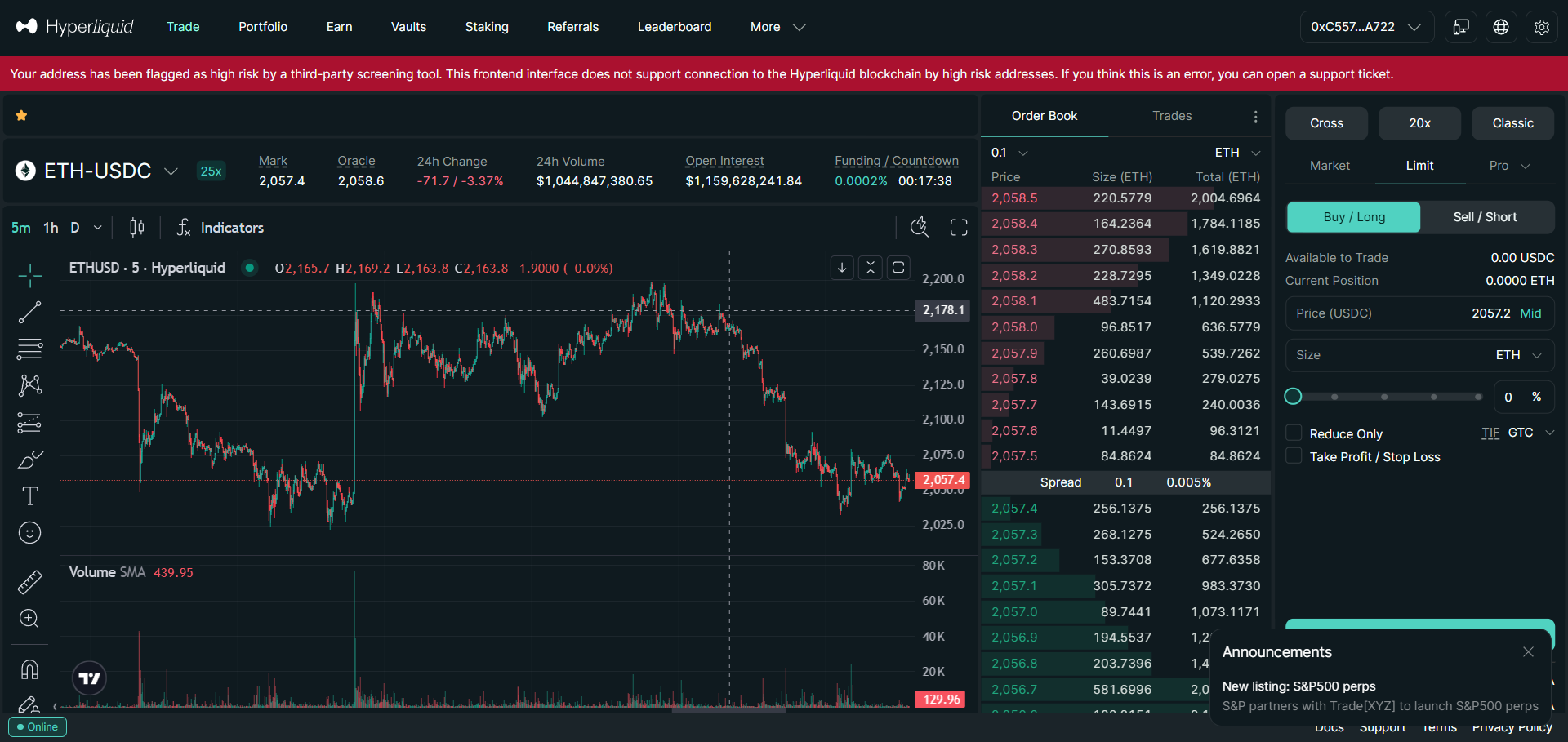The image size is (1568, 742).
Task: Enter chart fullscreen mode
Action: tap(959, 228)
